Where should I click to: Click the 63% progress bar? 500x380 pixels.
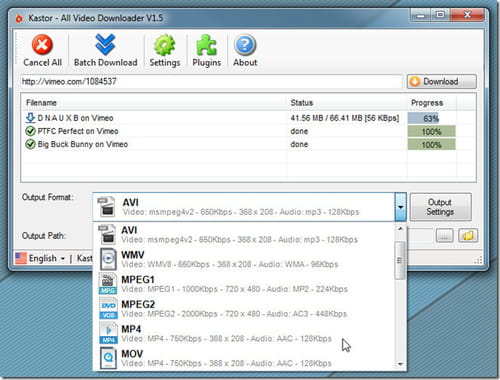coord(431,118)
